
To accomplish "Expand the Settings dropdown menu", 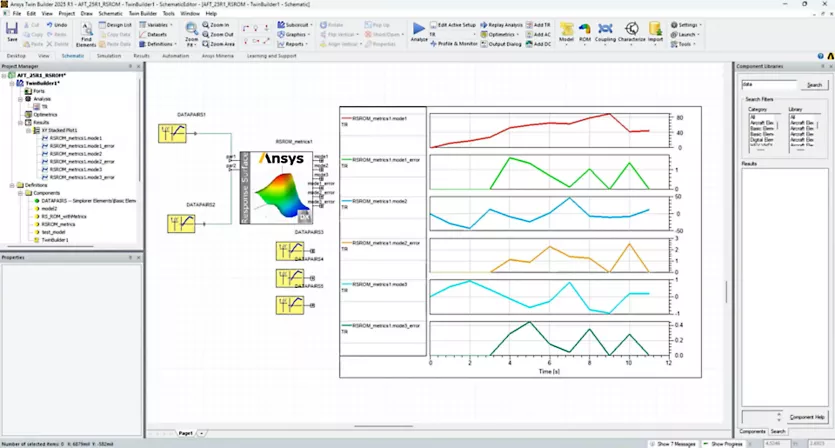I will coord(688,24).
